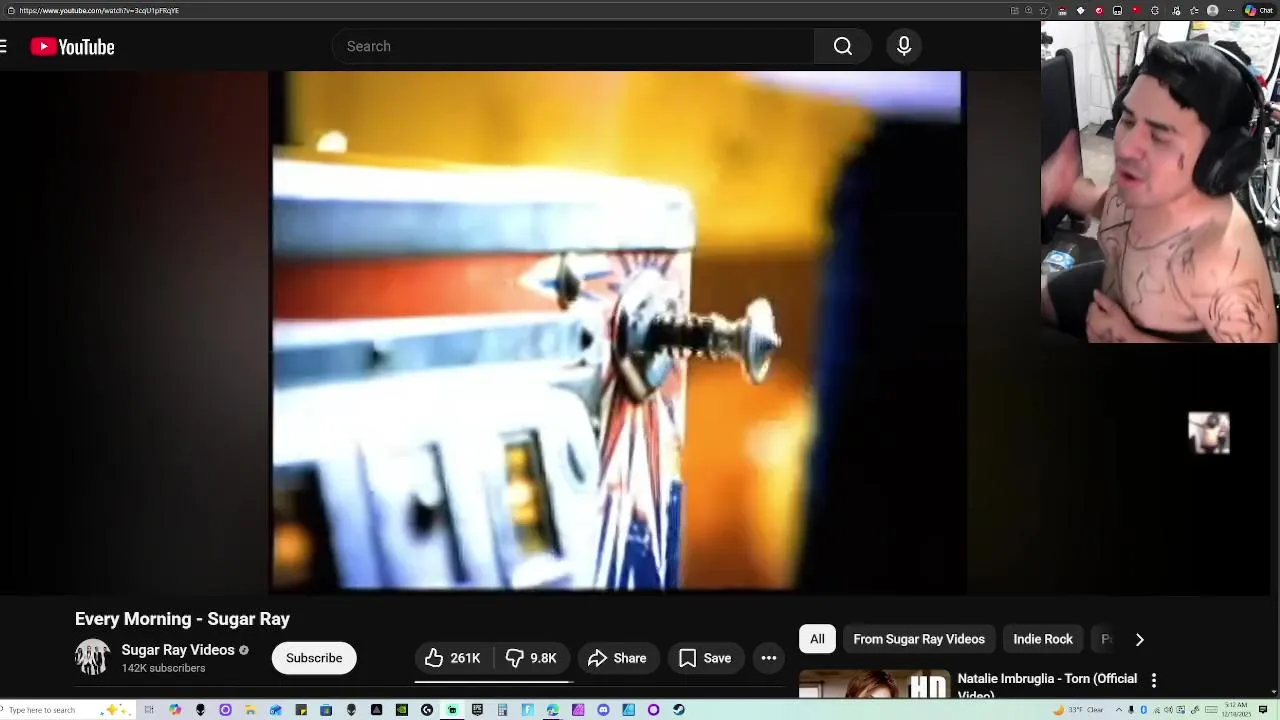Open options menu for Torn video
This screenshot has width=1280, height=720.
[x=1154, y=680]
